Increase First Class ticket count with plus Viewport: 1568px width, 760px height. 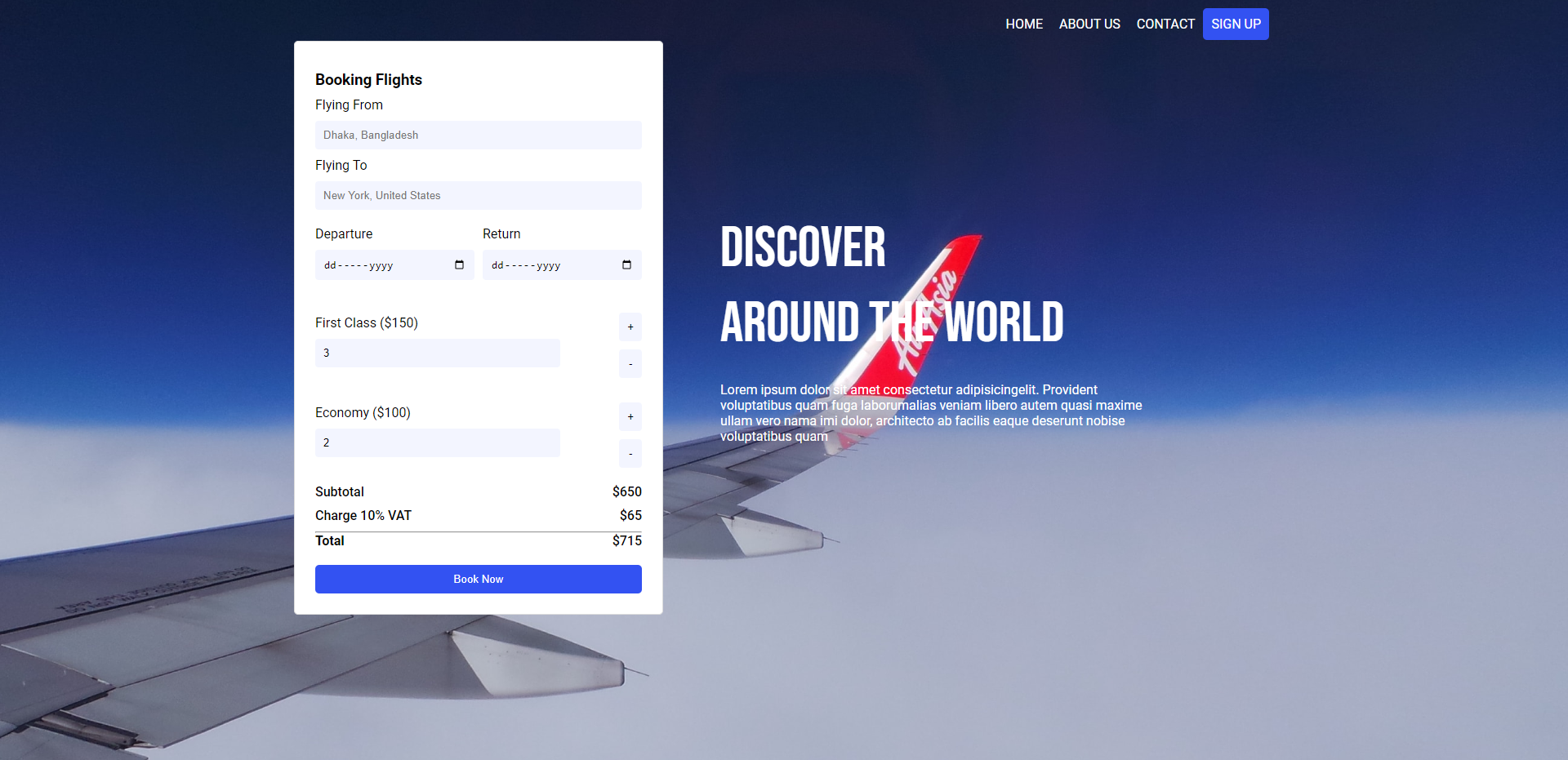pyautogui.click(x=630, y=327)
